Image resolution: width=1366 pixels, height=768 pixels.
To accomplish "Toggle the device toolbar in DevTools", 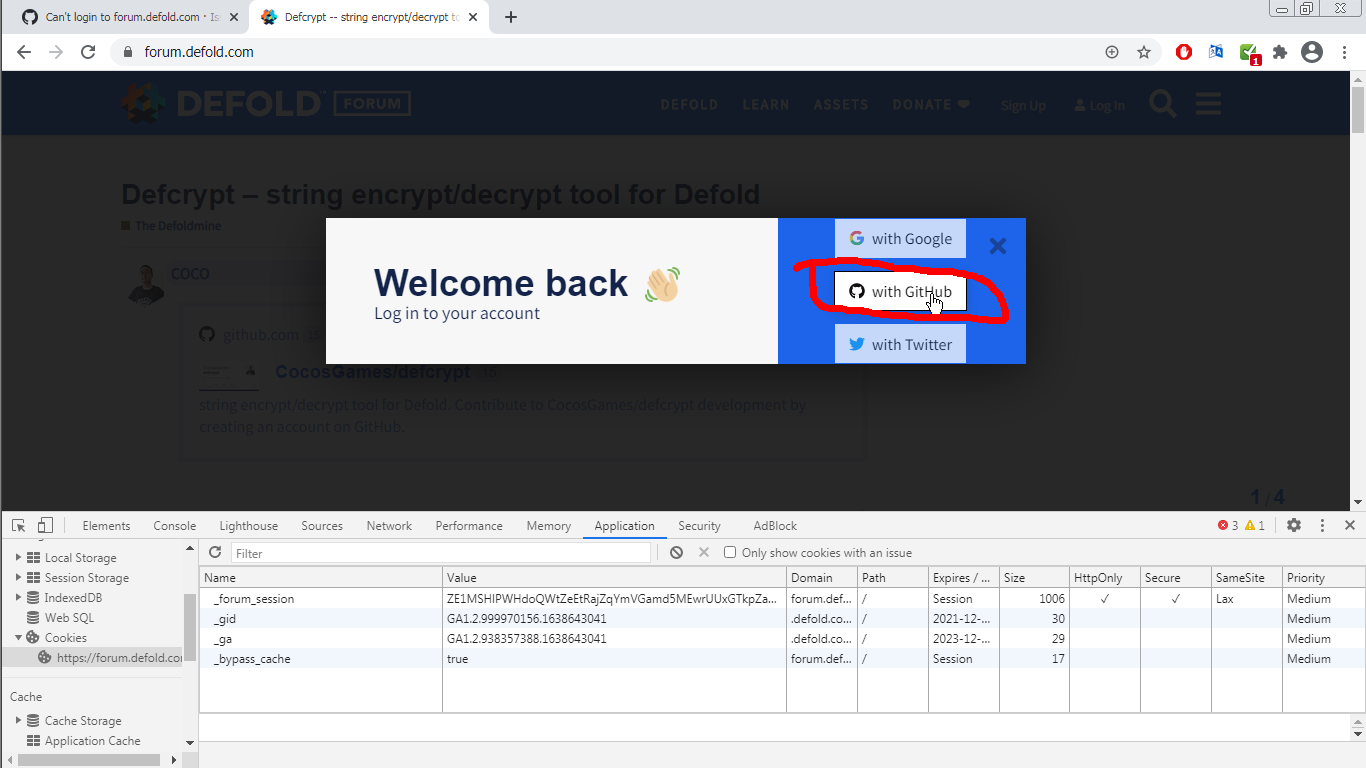I will (x=45, y=525).
